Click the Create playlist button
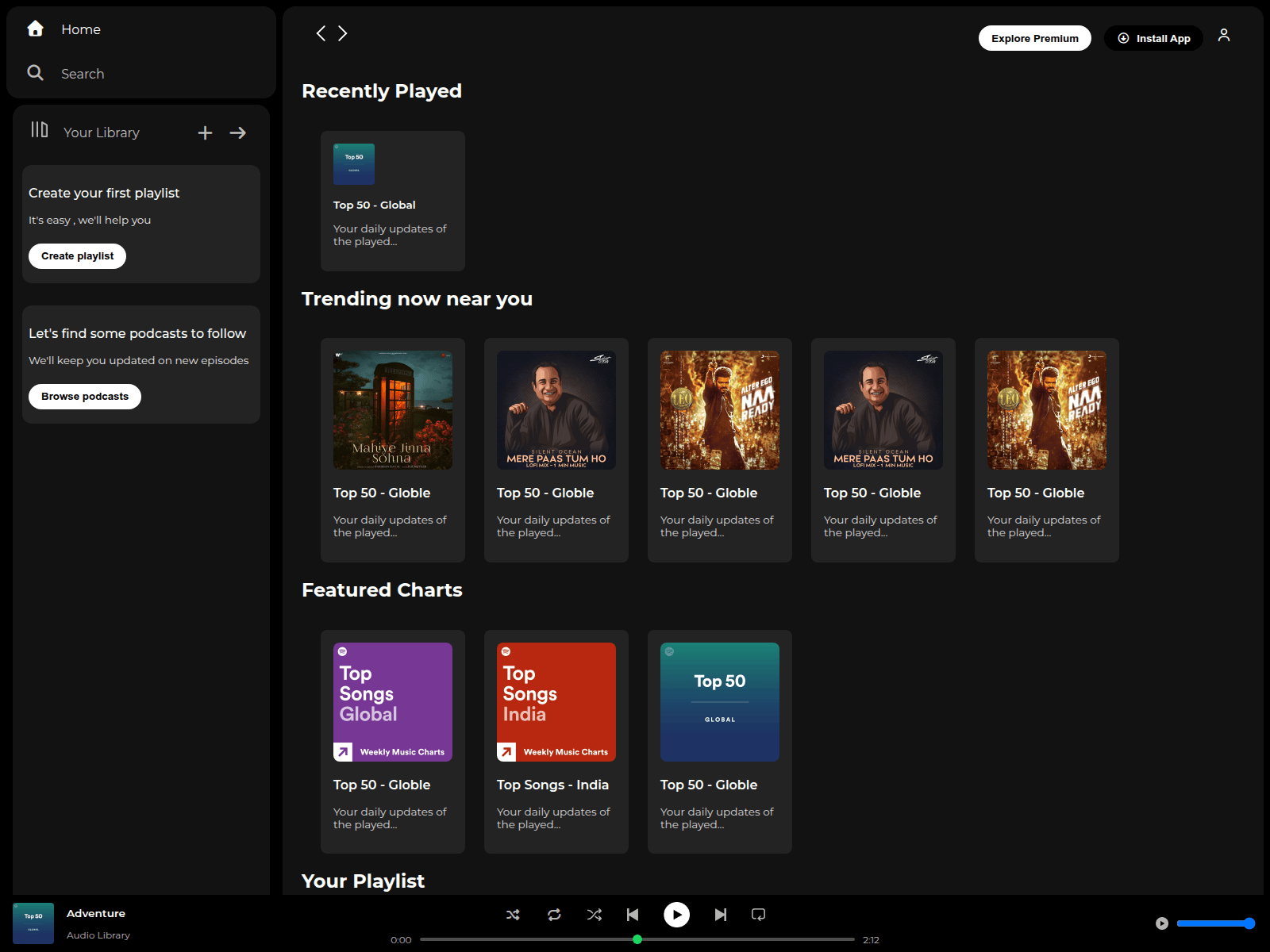This screenshot has height=952, width=1270. [x=77, y=256]
